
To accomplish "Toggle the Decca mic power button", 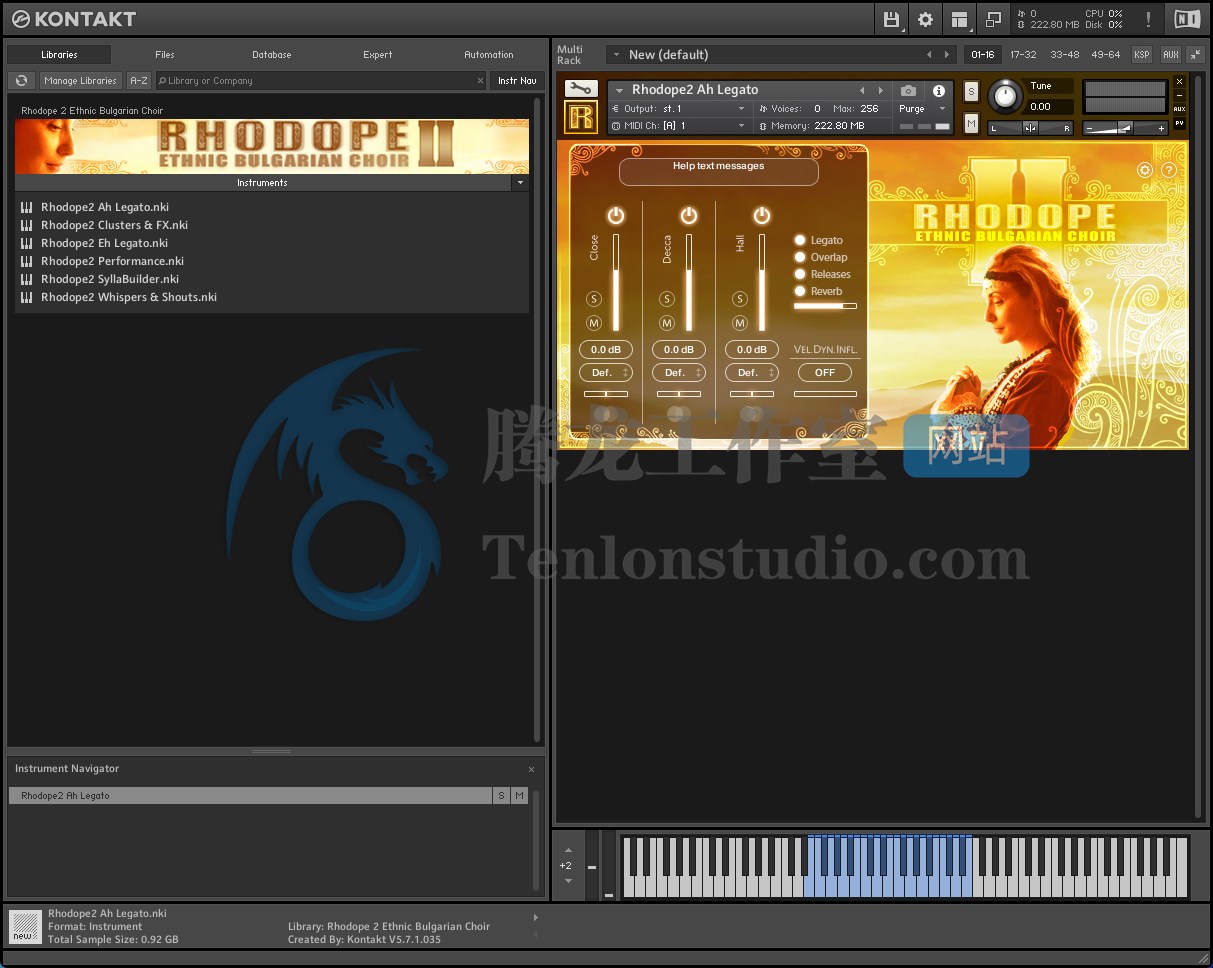I will [x=688, y=215].
